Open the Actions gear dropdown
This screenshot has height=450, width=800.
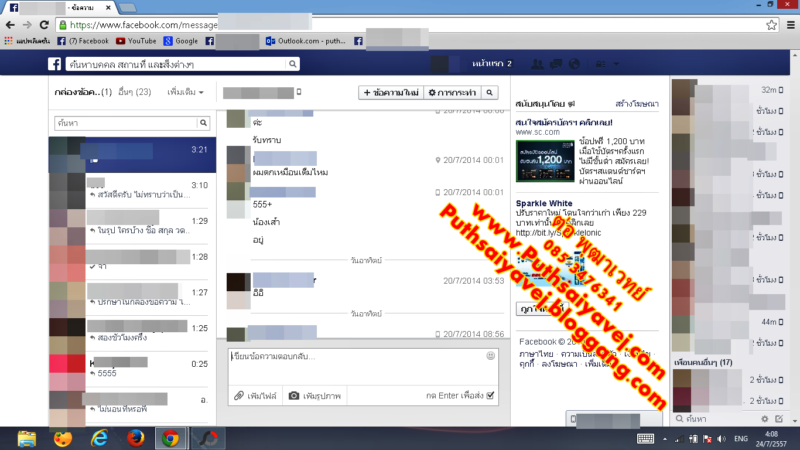452,92
